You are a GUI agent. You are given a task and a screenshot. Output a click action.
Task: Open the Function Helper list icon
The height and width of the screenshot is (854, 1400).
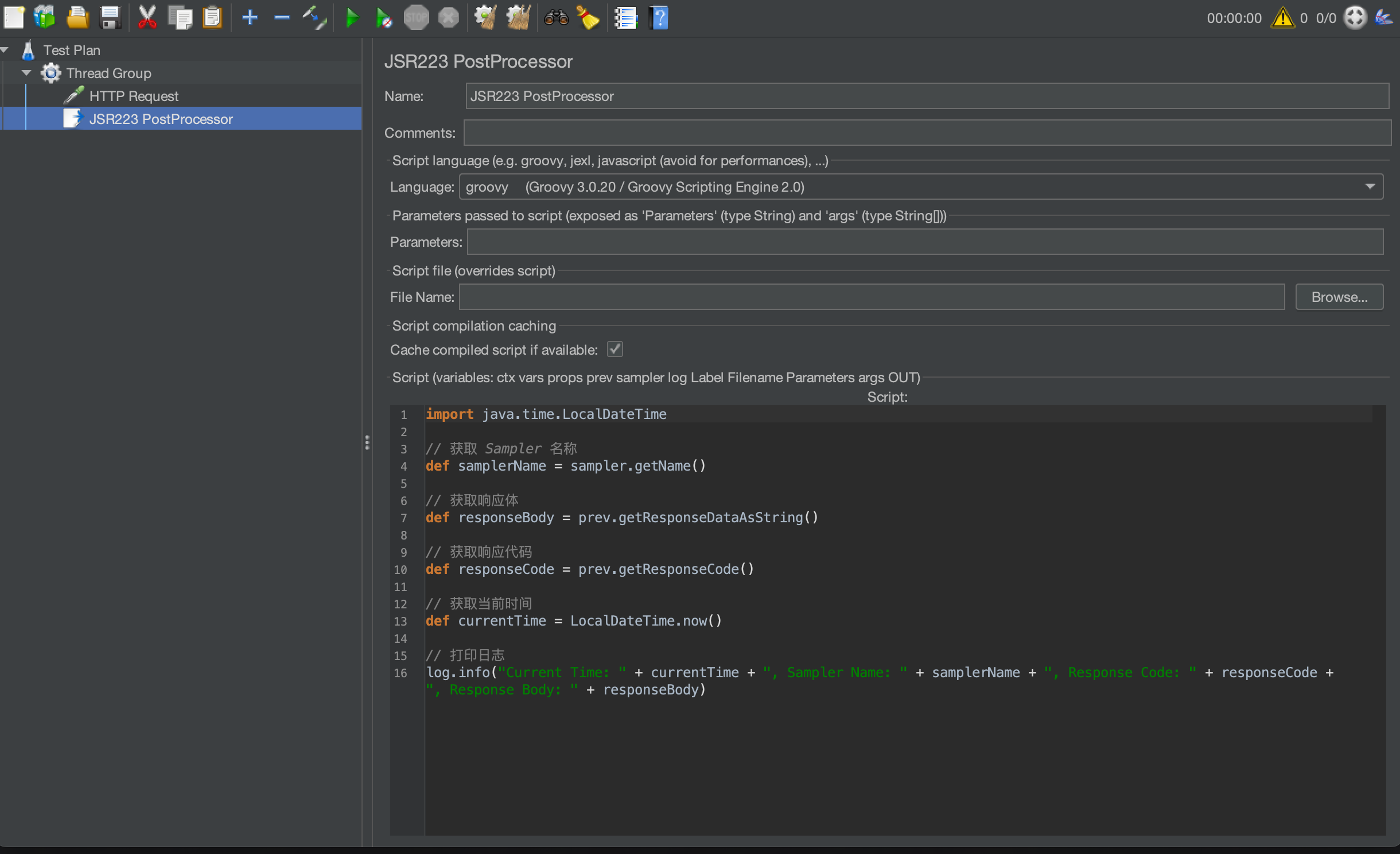click(x=625, y=18)
